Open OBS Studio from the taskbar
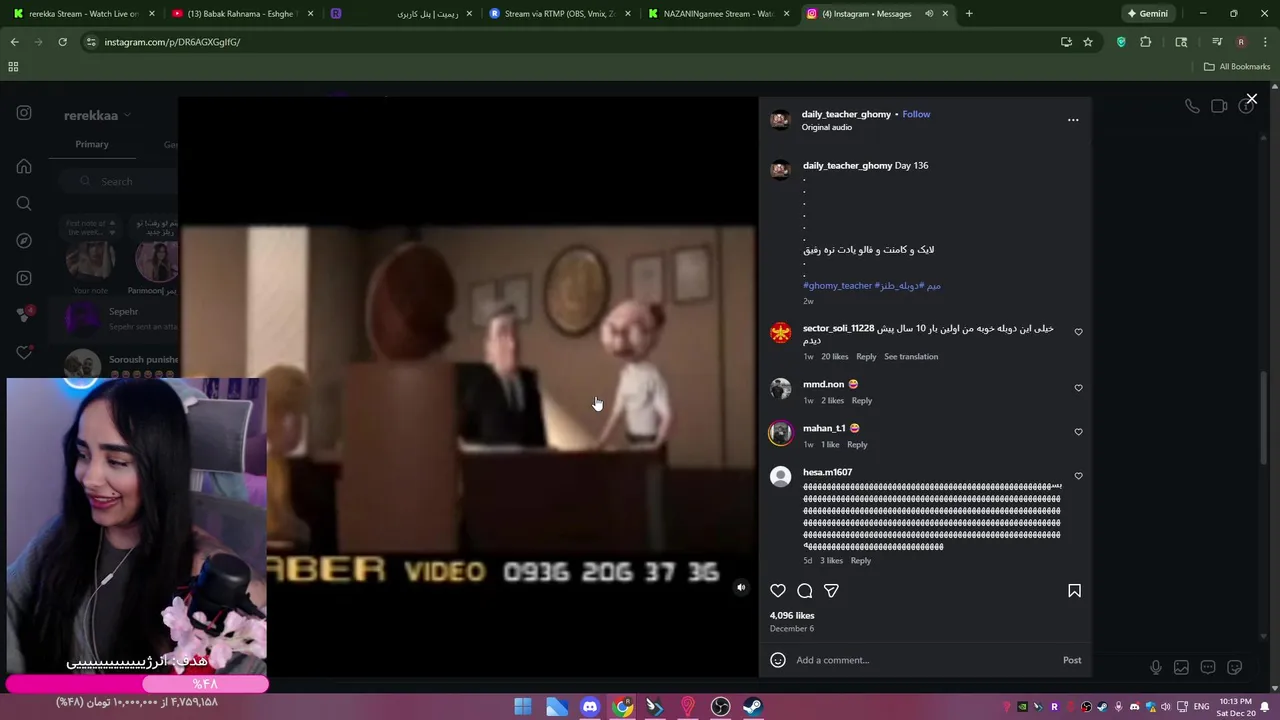1280x720 pixels. (720, 707)
